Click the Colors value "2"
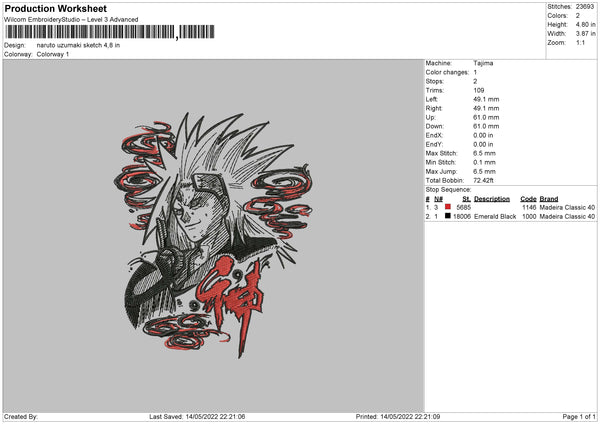 [x=578, y=16]
